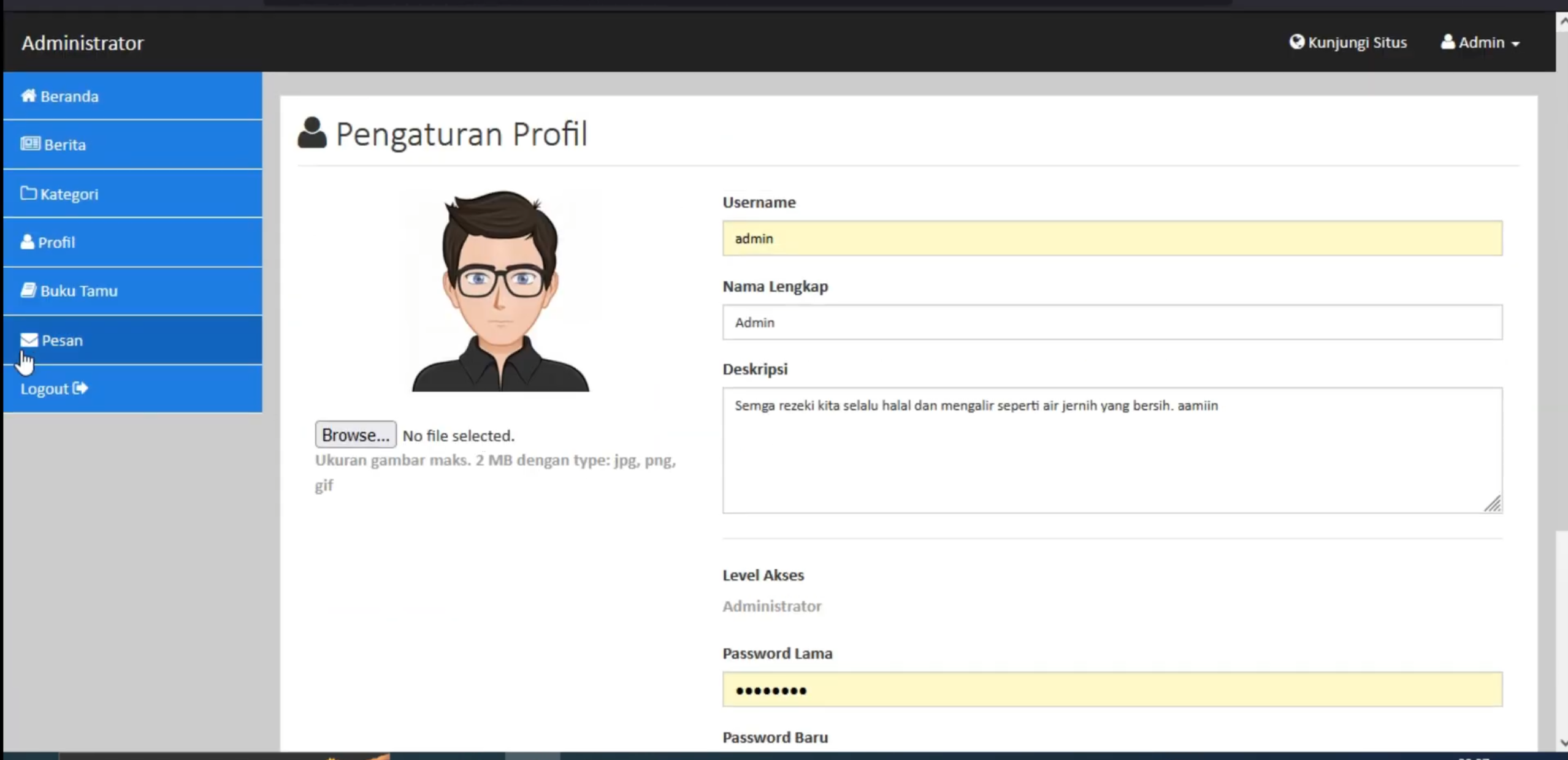Click inside the Deskripsi text area

click(x=1112, y=450)
